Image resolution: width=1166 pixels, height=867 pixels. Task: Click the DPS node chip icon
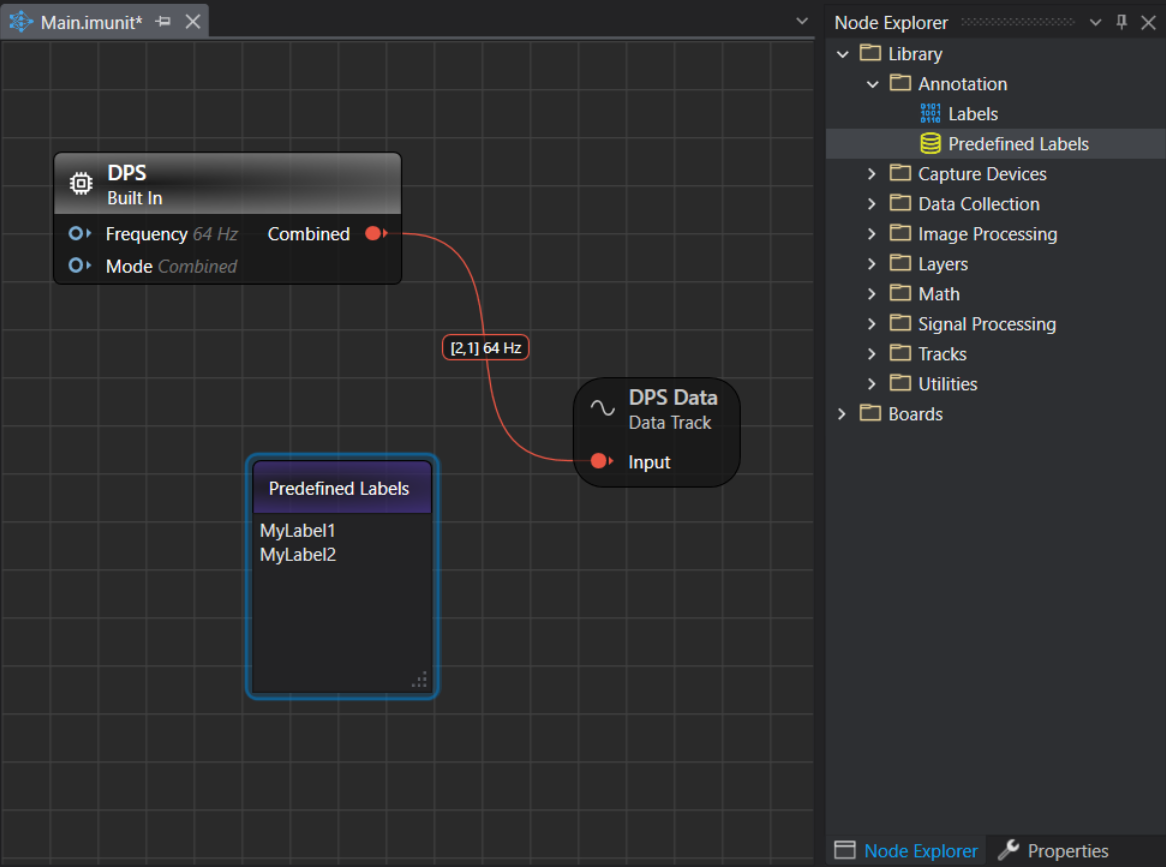81,184
